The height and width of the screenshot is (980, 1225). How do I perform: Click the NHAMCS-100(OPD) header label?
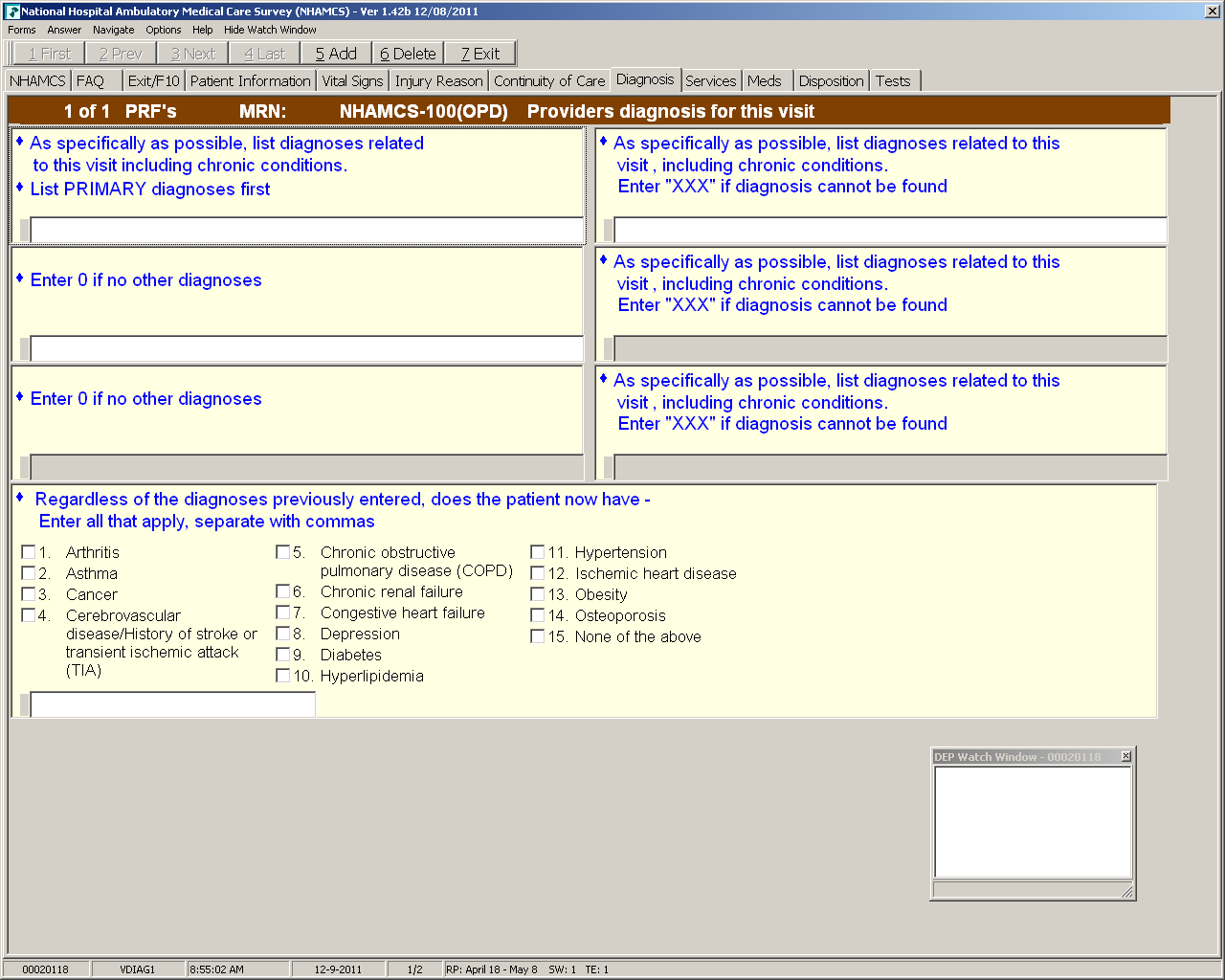(423, 111)
